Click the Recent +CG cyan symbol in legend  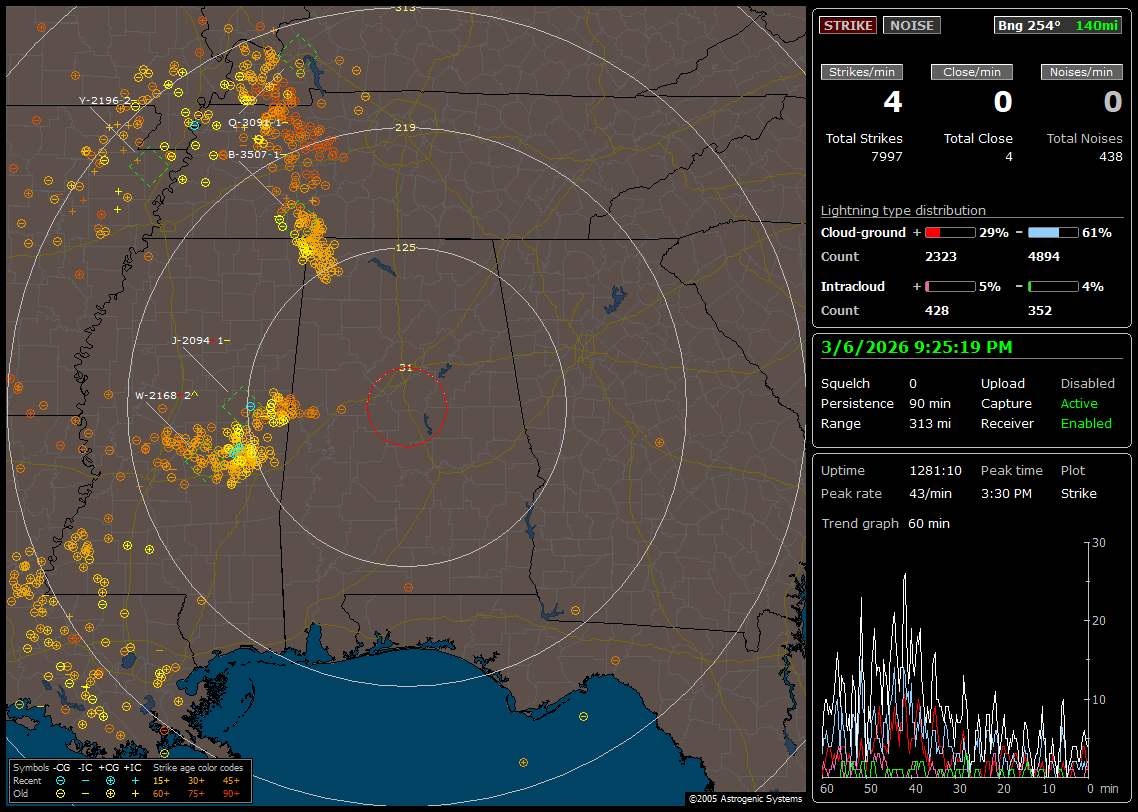(110, 780)
